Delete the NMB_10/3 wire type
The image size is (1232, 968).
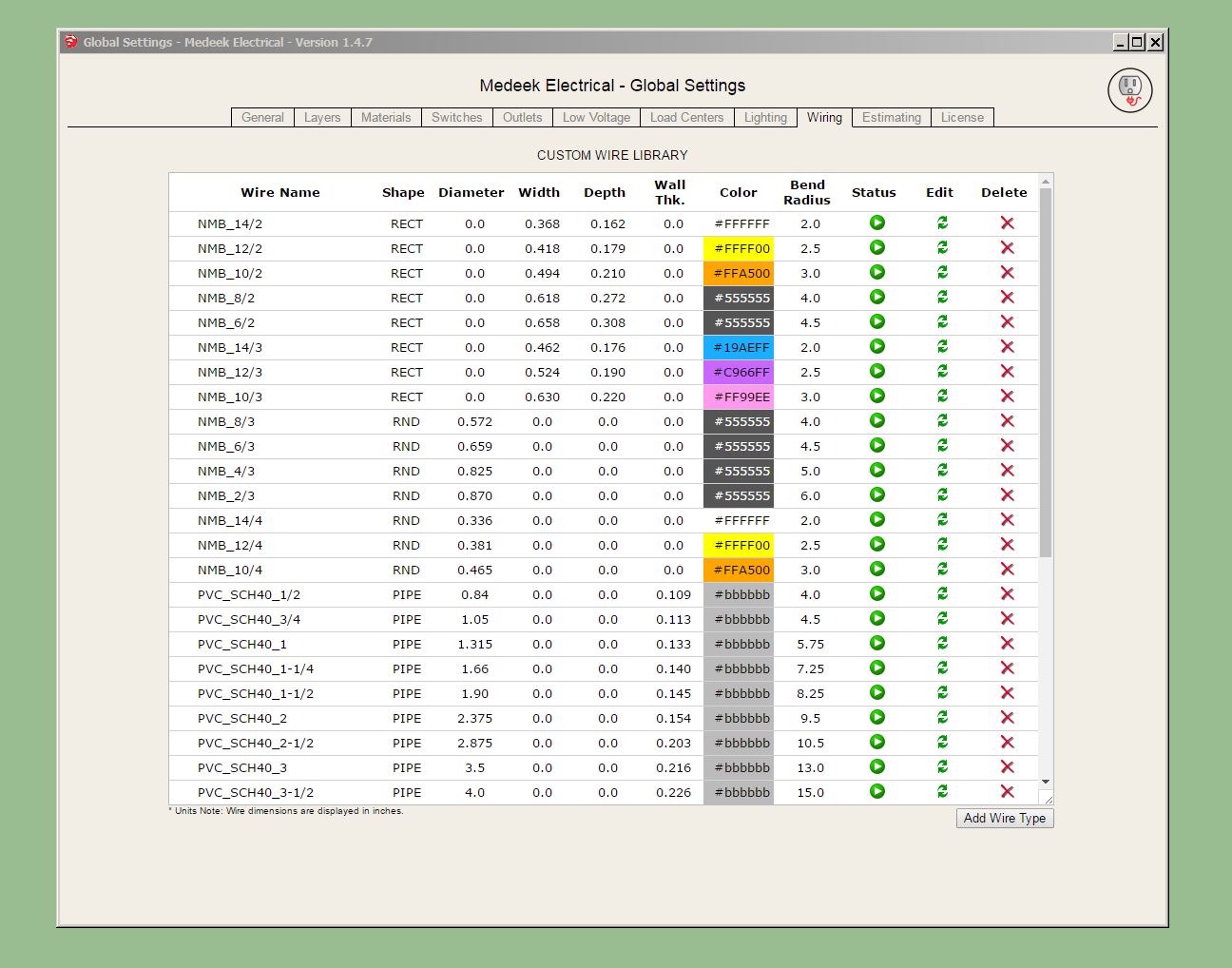pyautogui.click(x=1008, y=396)
